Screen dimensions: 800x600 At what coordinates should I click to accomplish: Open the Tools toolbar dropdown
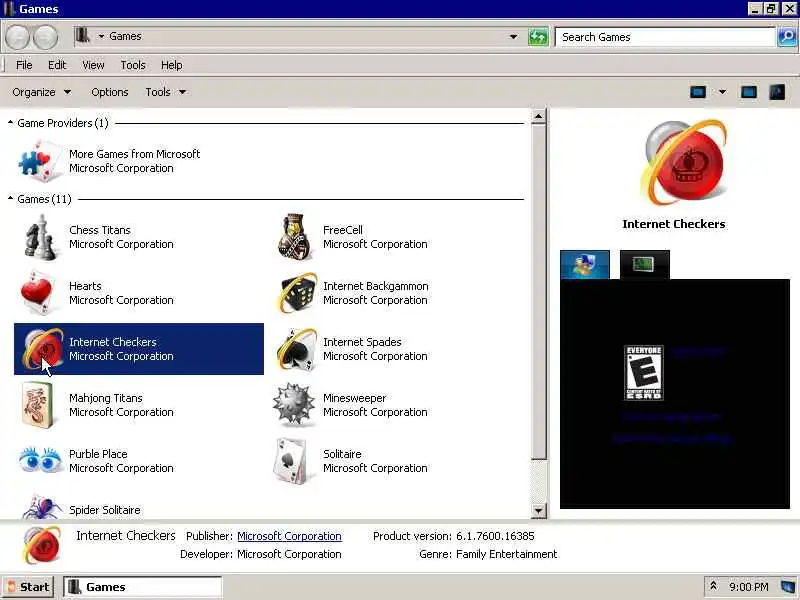pyautogui.click(x=166, y=92)
